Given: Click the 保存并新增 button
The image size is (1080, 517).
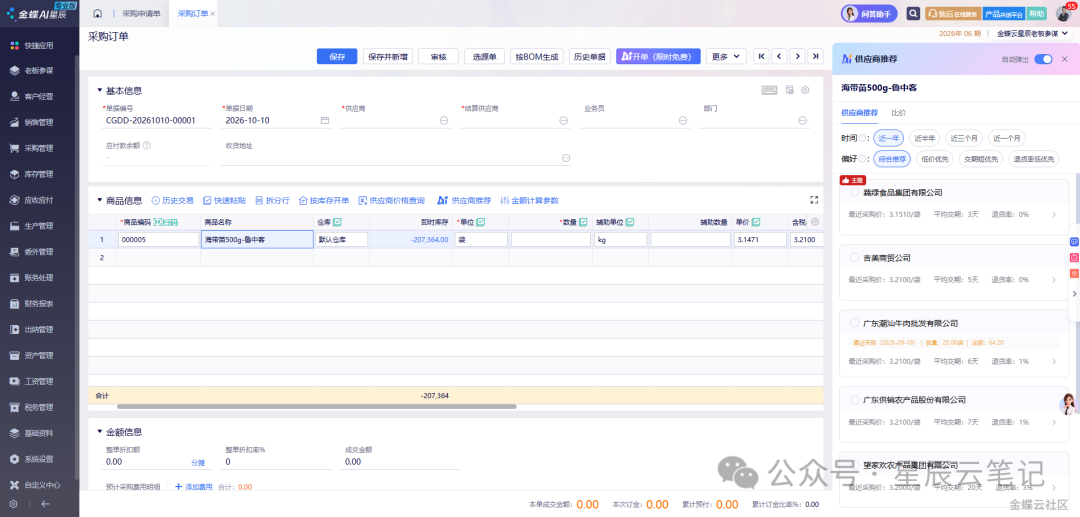Looking at the screenshot, I should pos(388,56).
